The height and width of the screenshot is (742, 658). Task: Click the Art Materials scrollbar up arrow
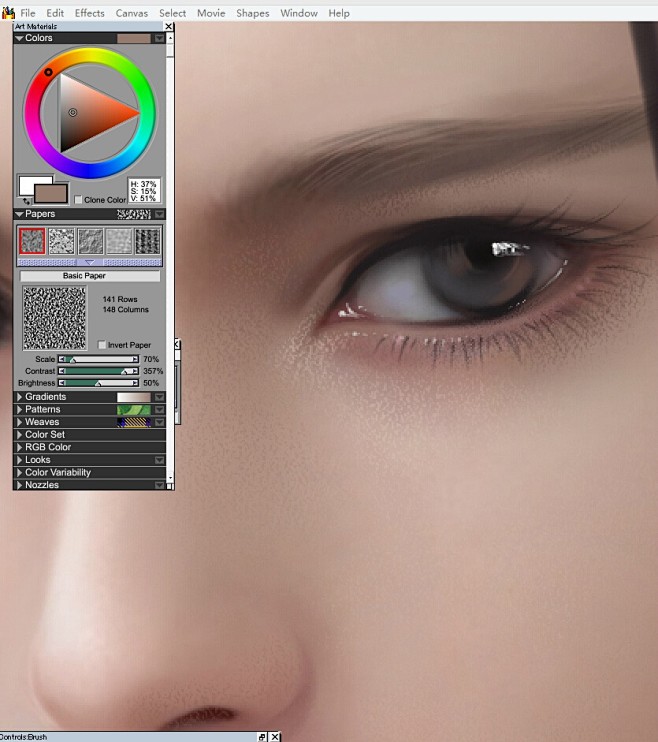(x=170, y=38)
